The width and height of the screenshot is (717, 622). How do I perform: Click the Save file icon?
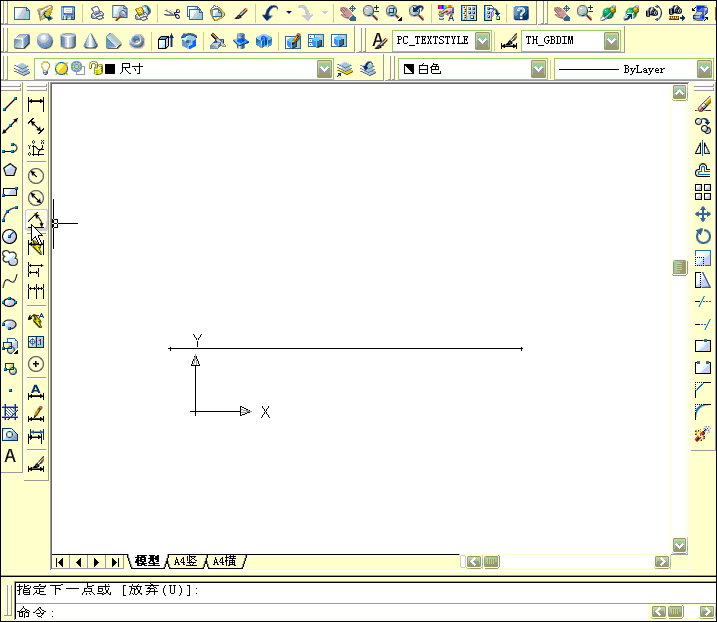pyautogui.click(x=68, y=13)
